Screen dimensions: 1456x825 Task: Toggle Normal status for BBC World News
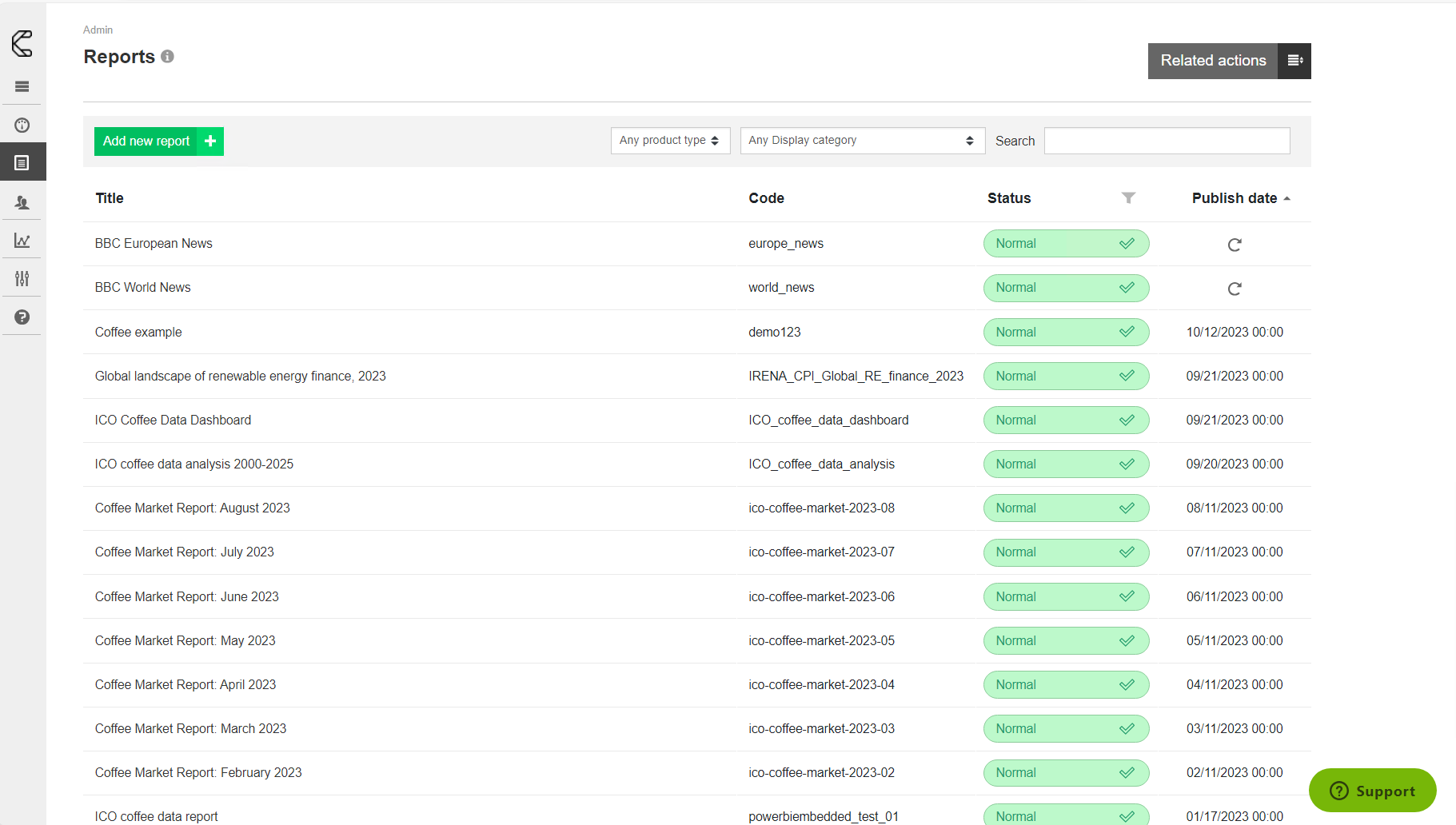coord(1066,288)
